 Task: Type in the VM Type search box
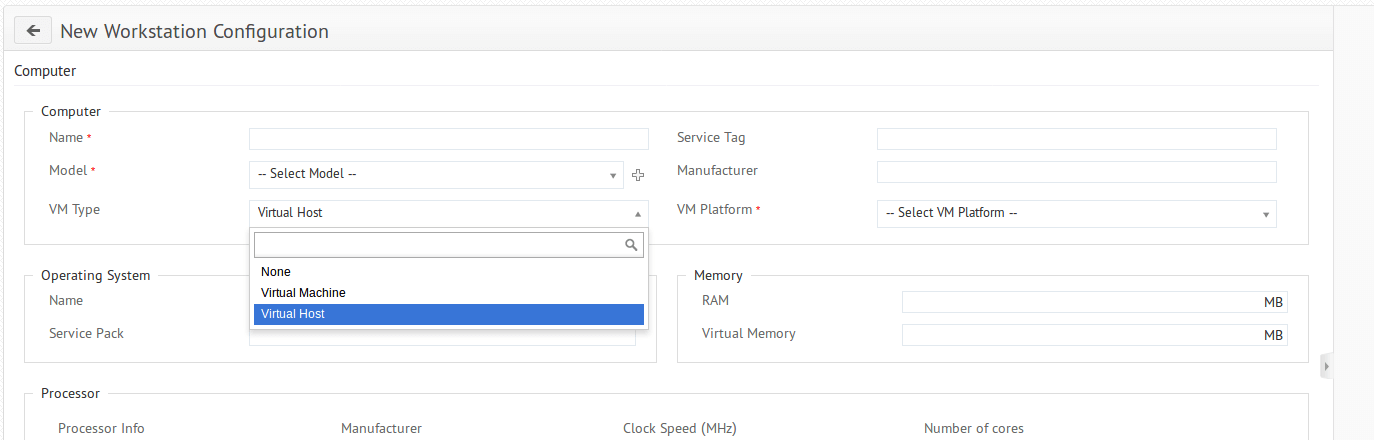point(438,245)
